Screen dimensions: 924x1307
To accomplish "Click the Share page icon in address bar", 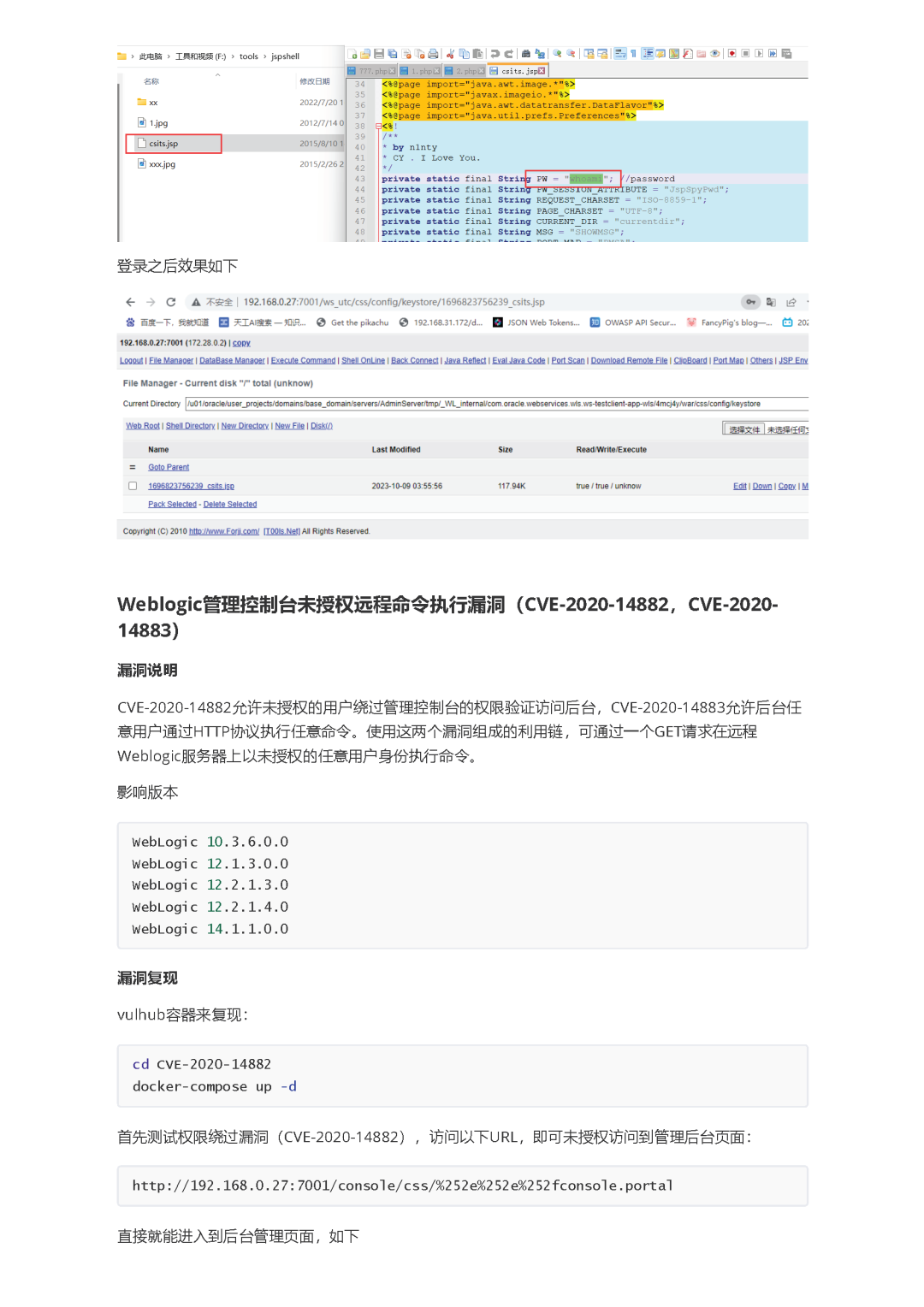I will coord(791,302).
